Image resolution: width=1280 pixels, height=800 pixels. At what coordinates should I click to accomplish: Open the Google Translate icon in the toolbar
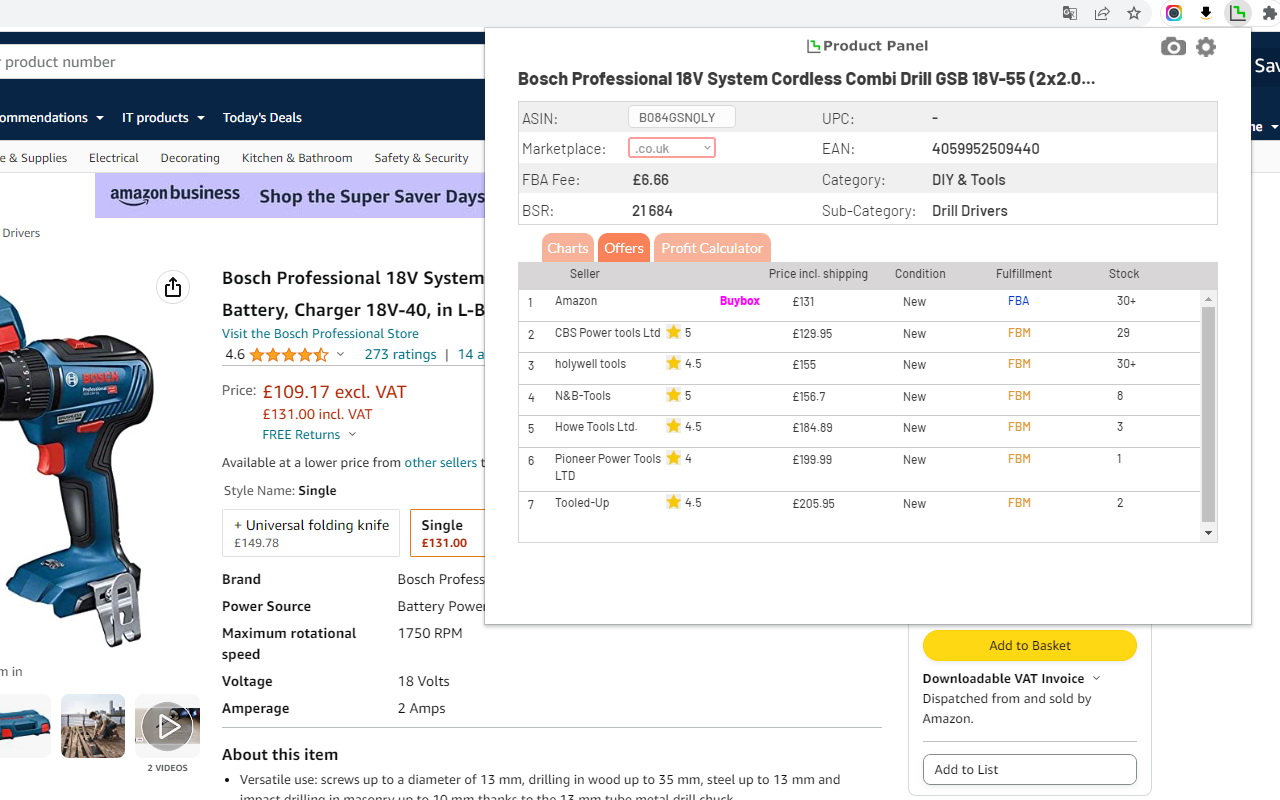1069,13
